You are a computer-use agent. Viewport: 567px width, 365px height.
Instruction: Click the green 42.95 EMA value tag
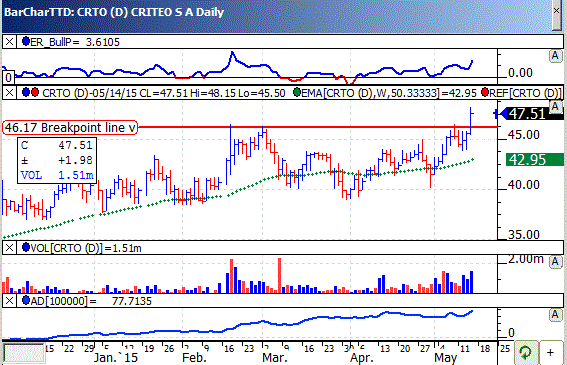point(535,160)
